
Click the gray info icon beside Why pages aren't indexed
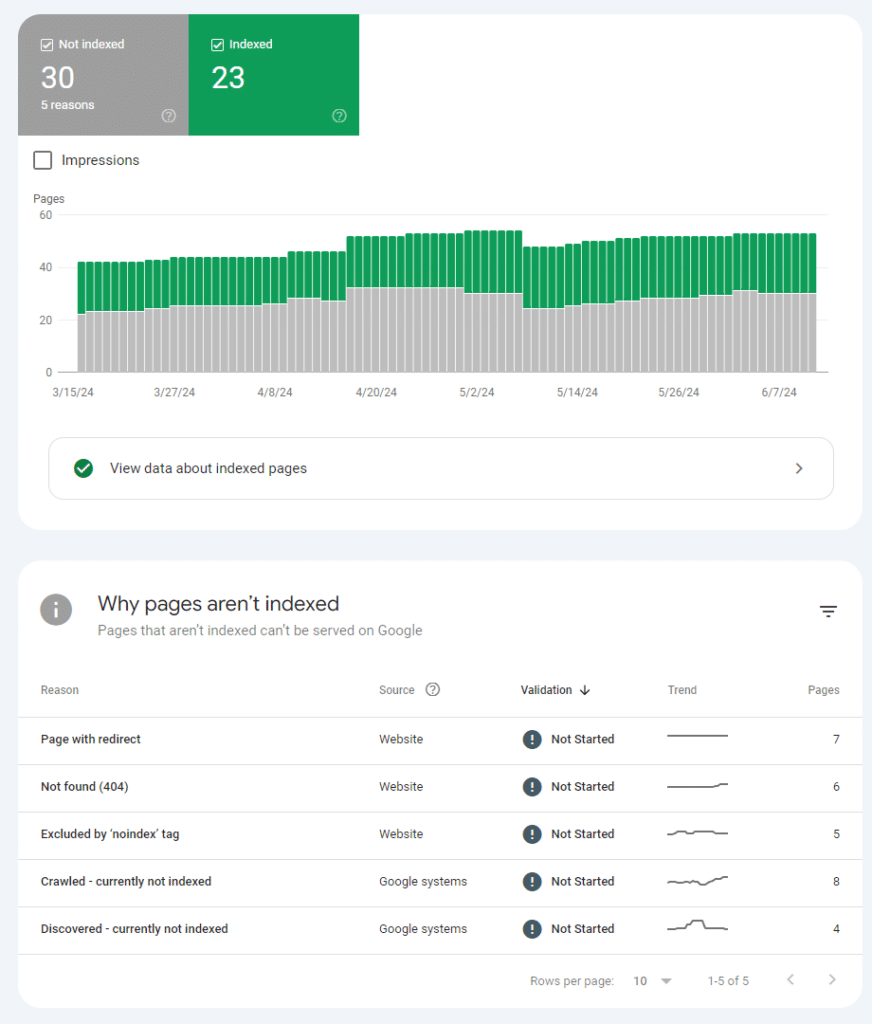pos(56,609)
